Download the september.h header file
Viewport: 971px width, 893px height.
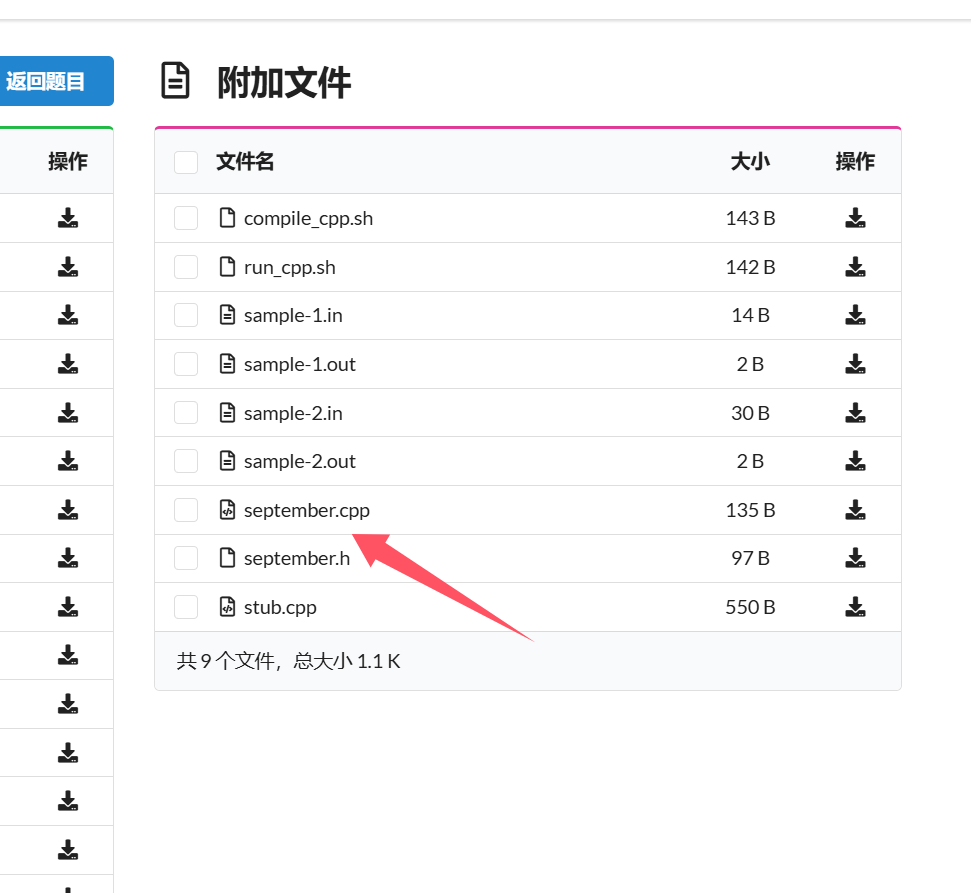[x=855, y=558]
